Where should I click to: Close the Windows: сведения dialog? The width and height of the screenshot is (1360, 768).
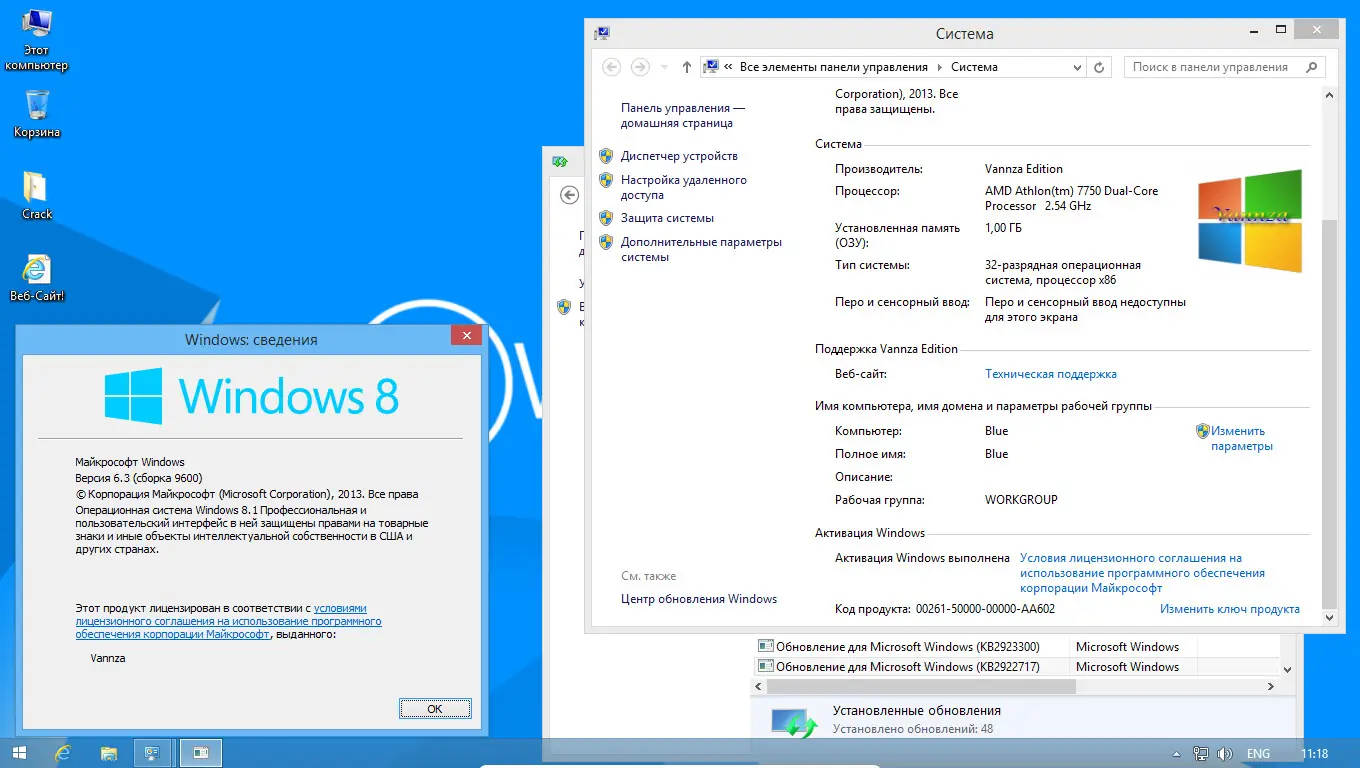[x=466, y=336]
